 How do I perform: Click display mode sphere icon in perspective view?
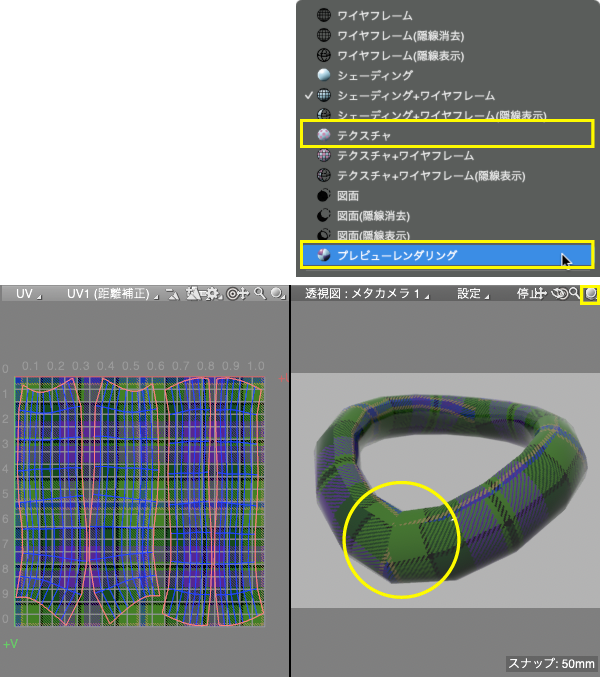(x=591, y=294)
